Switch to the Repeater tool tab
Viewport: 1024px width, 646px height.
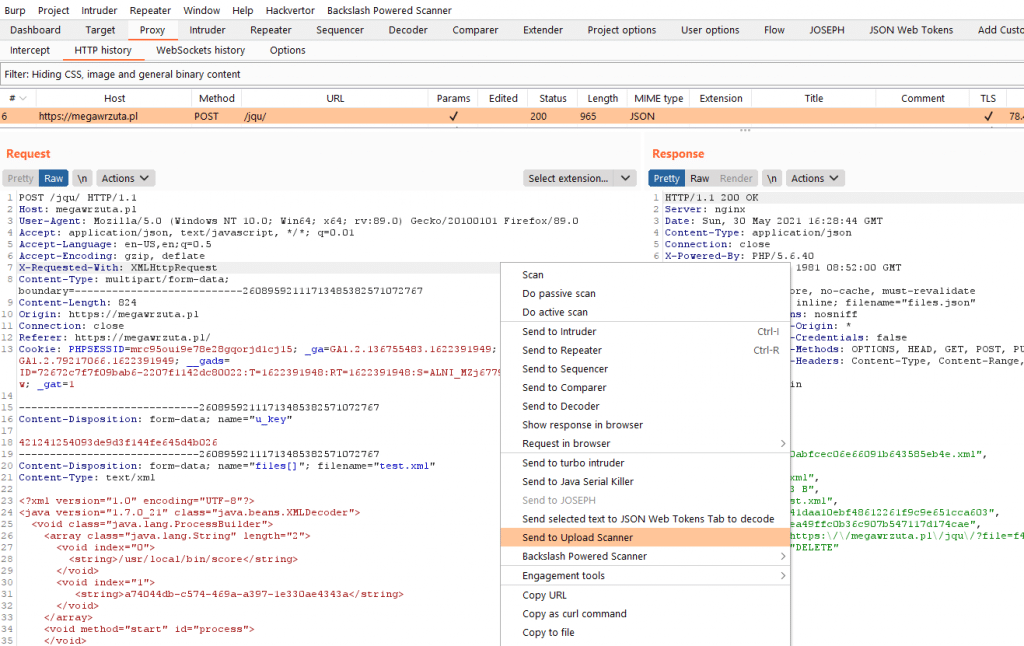coord(270,30)
